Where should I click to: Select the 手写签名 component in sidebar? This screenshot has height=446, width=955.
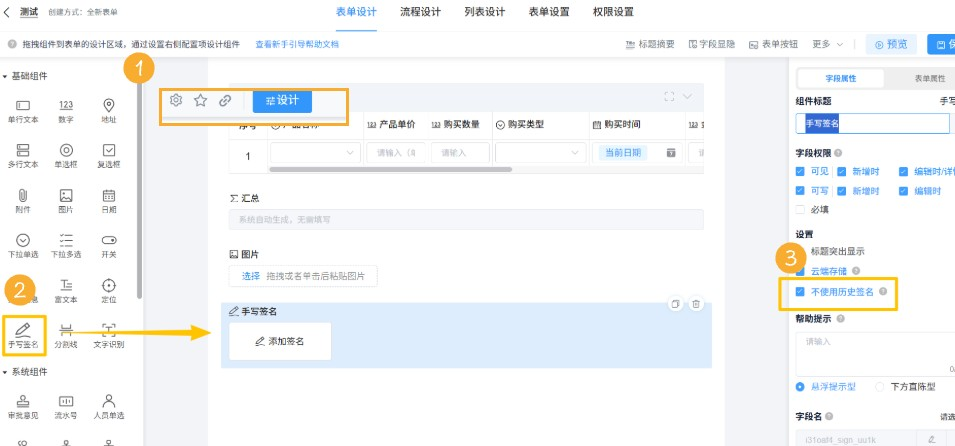pos(23,334)
